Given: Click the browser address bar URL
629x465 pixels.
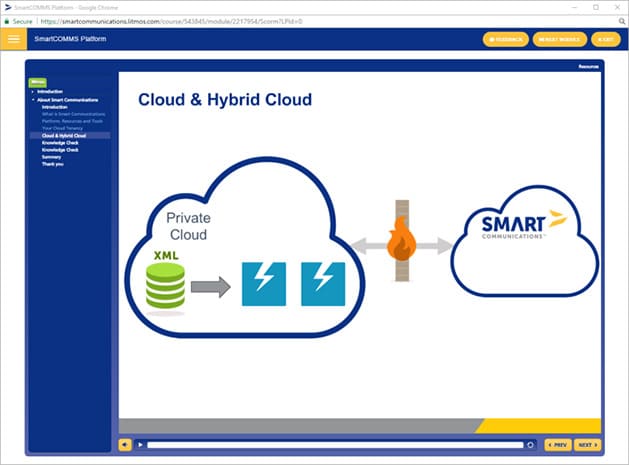Looking at the screenshot, I should [172, 21].
